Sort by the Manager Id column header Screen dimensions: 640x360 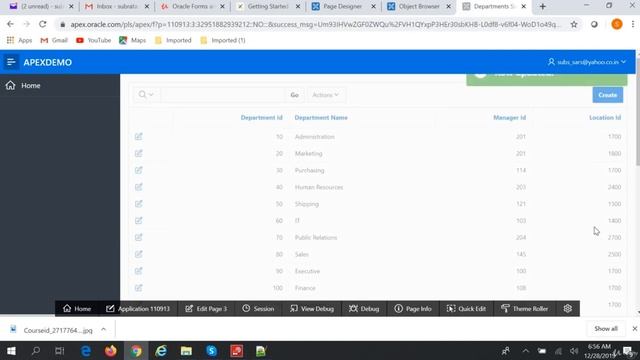[509, 118]
